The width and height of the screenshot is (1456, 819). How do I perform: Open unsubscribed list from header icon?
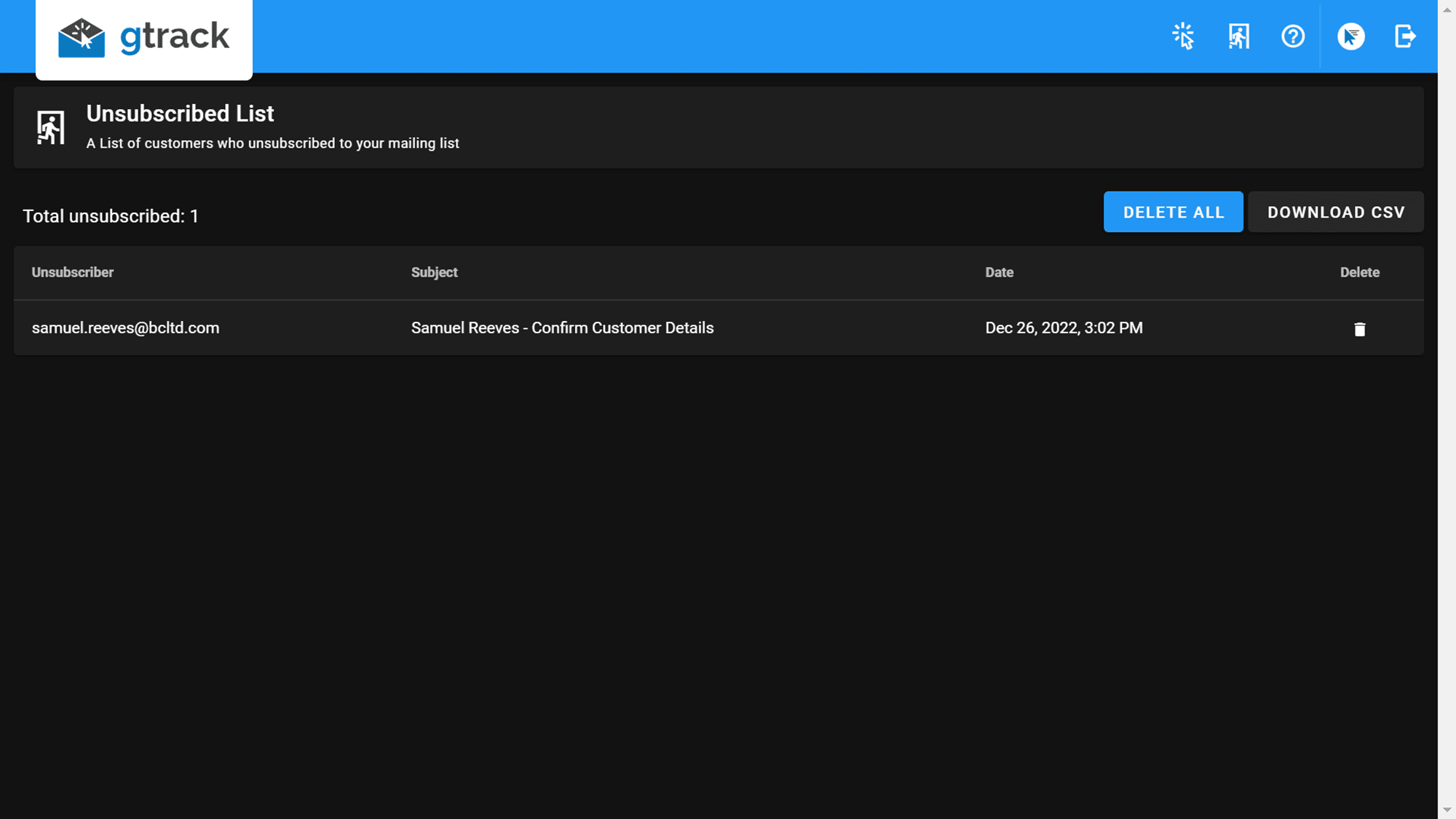click(1238, 36)
